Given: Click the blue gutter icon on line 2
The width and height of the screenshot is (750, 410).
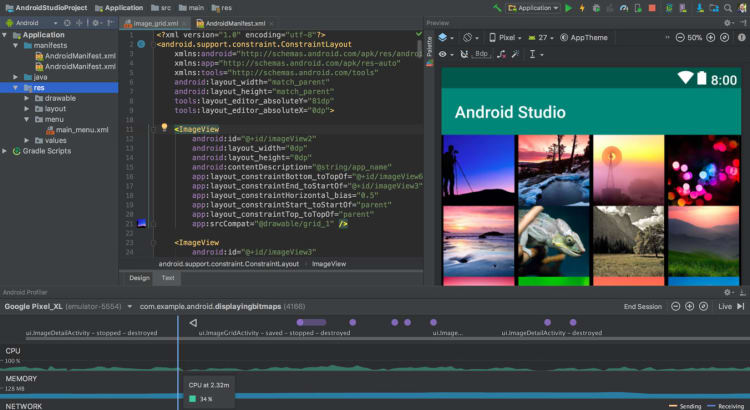Looking at the screenshot, I should (x=141, y=44).
